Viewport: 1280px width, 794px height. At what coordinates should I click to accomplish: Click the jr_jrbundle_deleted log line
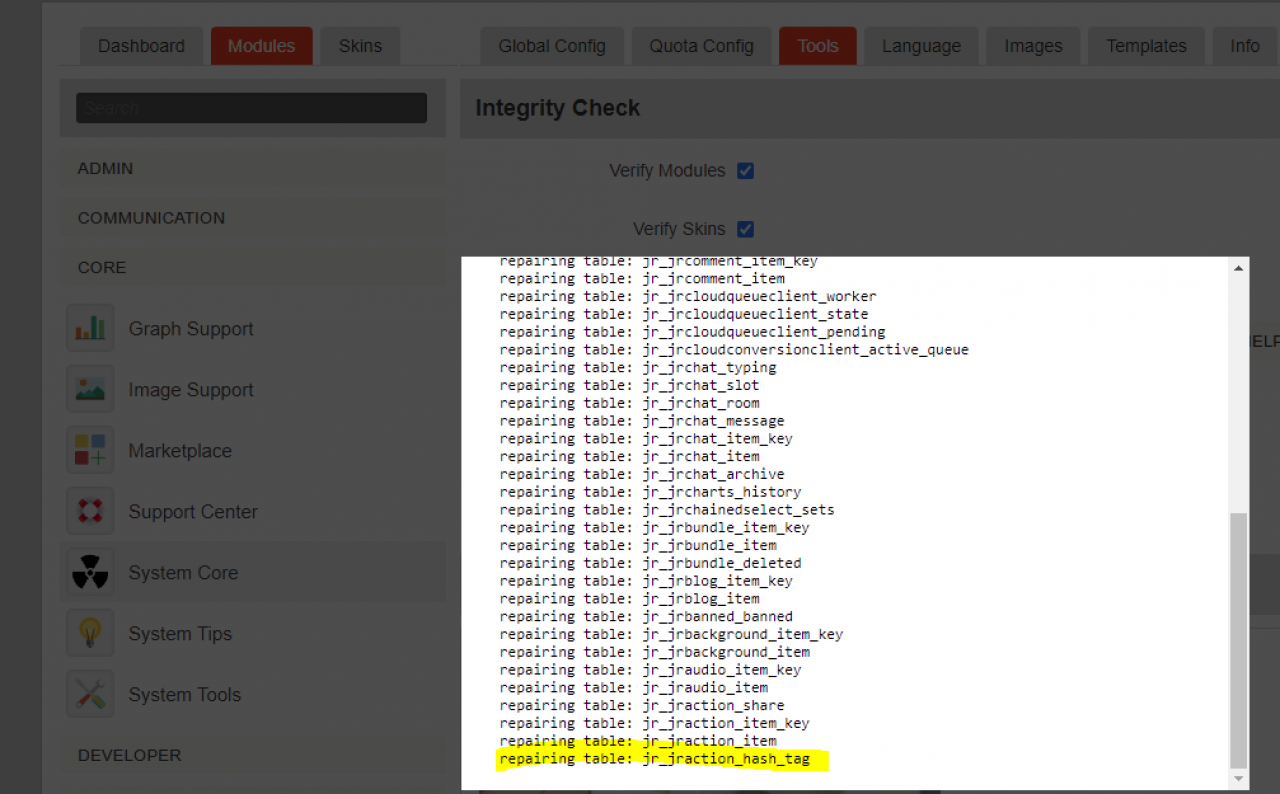coord(650,563)
